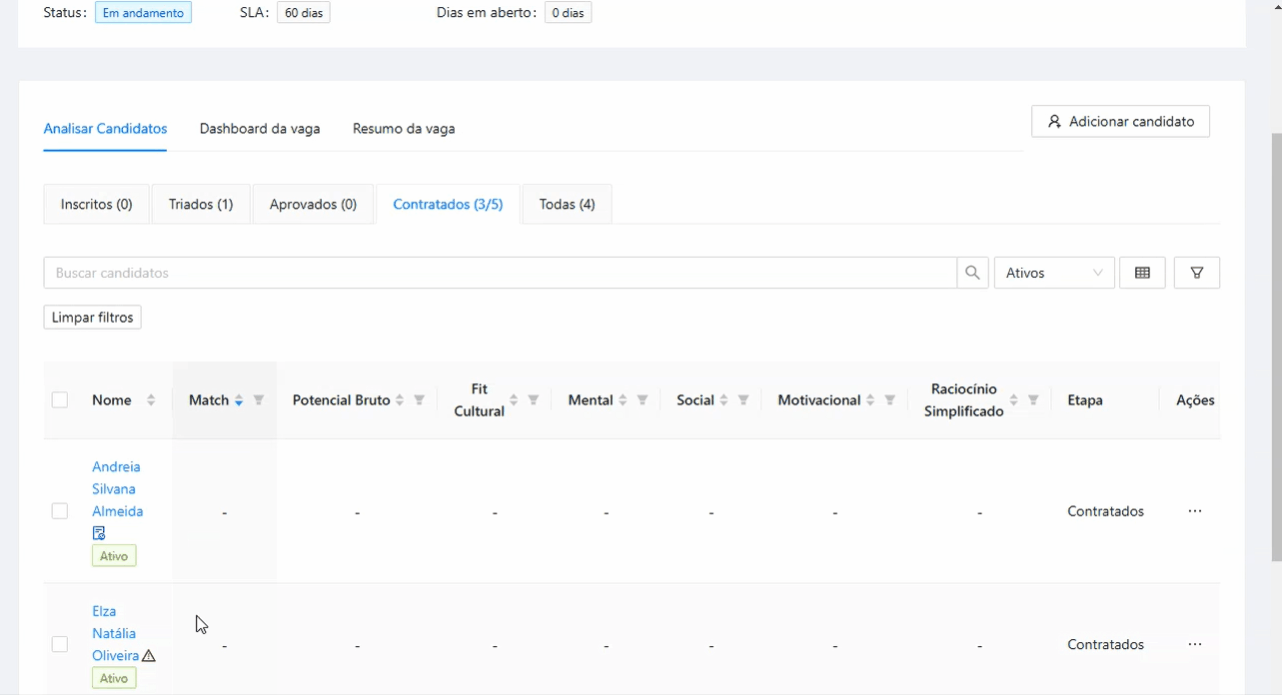Select the Elza Natália Oliveira checkbox
The width and height of the screenshot is (1282, 695).
pyautogui.click(x=60, y=644)
